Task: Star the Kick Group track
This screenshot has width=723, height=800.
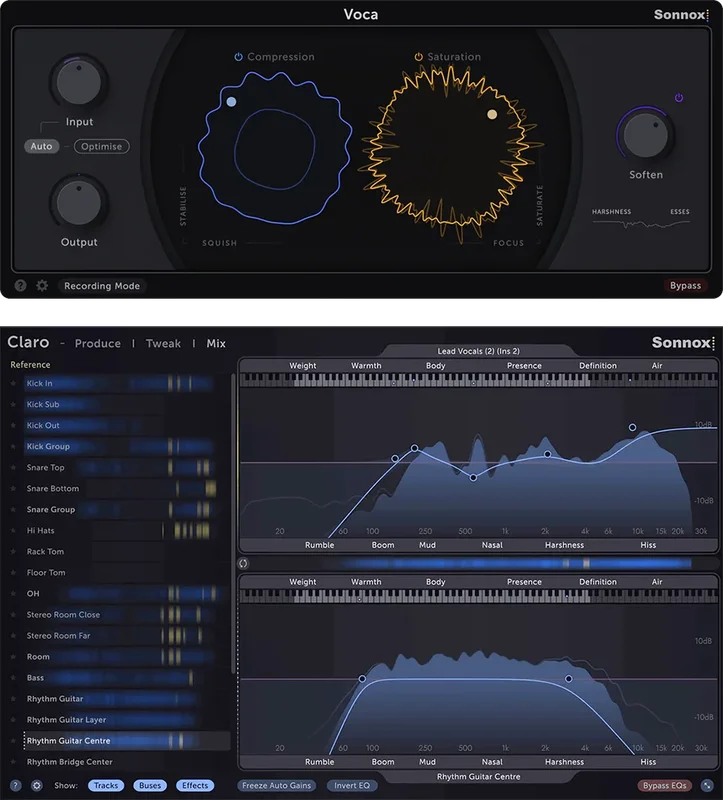Action: [x=13, y=446]
